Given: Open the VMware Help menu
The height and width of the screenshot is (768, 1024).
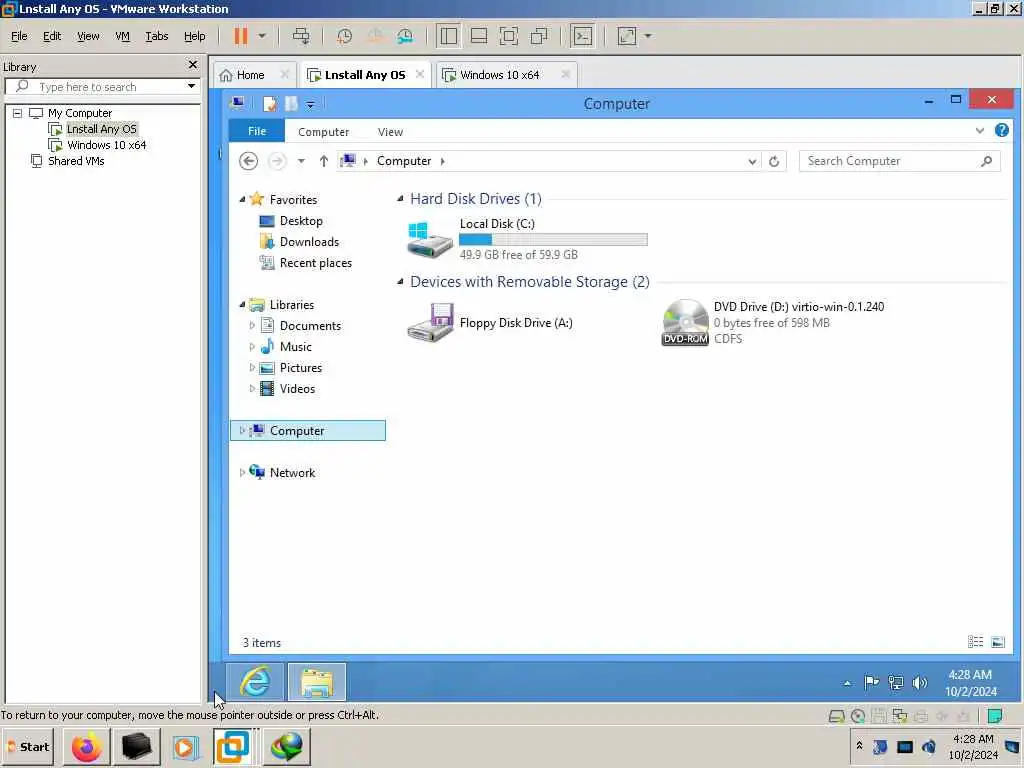Looking at the screenshot, I should pos(195,36).
